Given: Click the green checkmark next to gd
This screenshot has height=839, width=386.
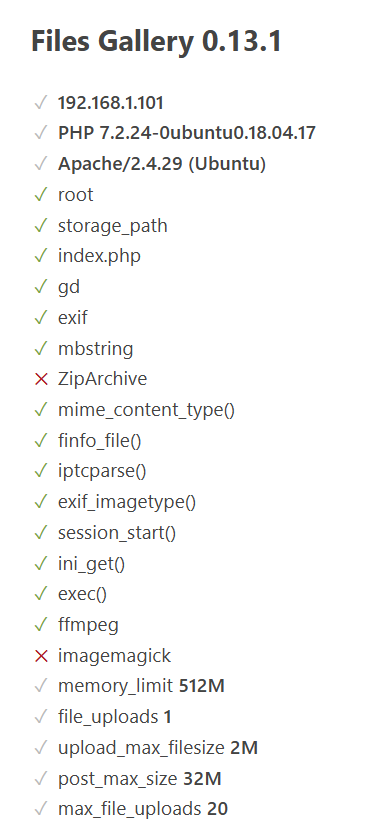Looking at the screenshot, I should [x=41, y=287].
